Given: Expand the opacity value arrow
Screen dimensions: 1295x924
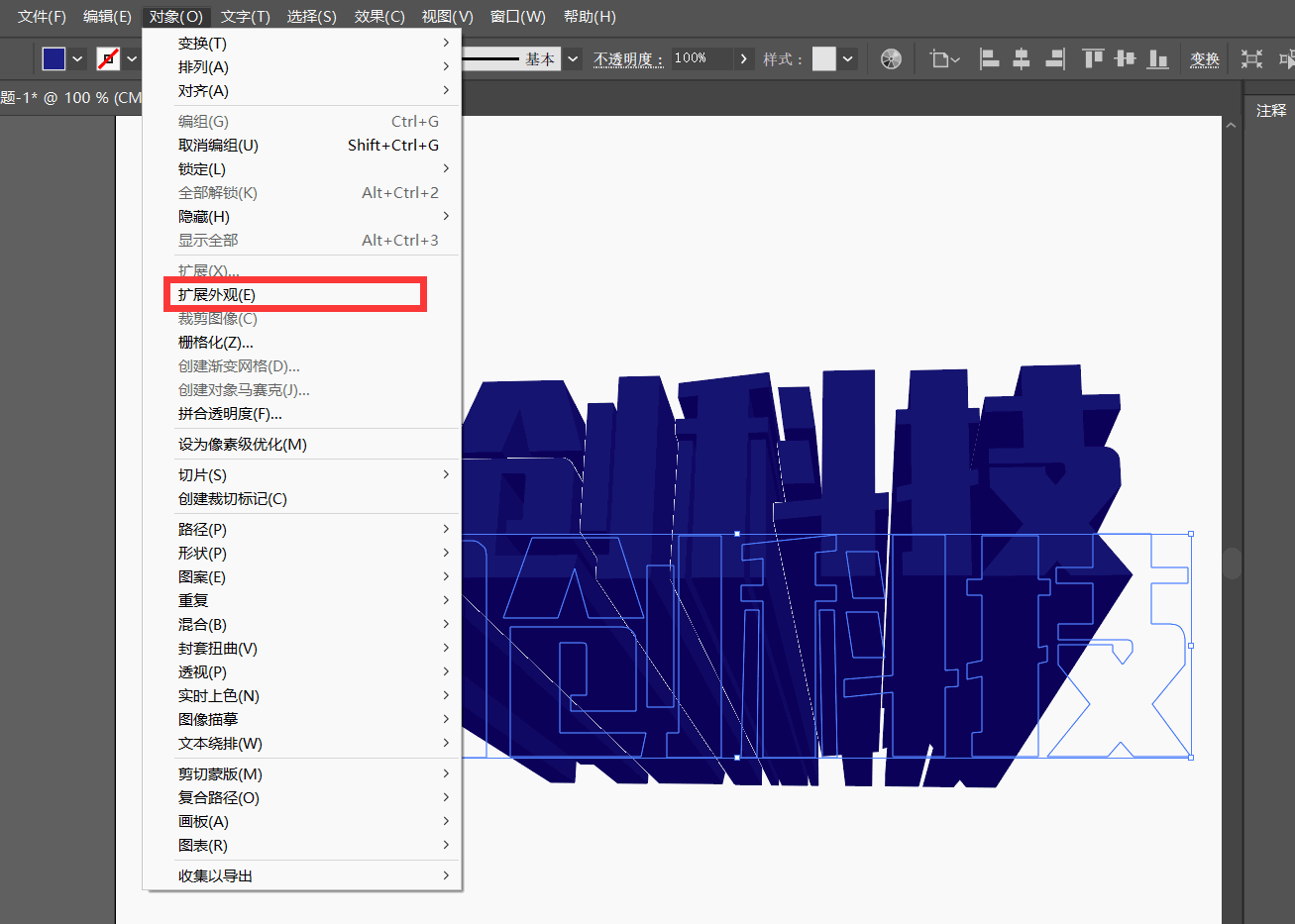Looking at the screenshot, I should [744, 59].
